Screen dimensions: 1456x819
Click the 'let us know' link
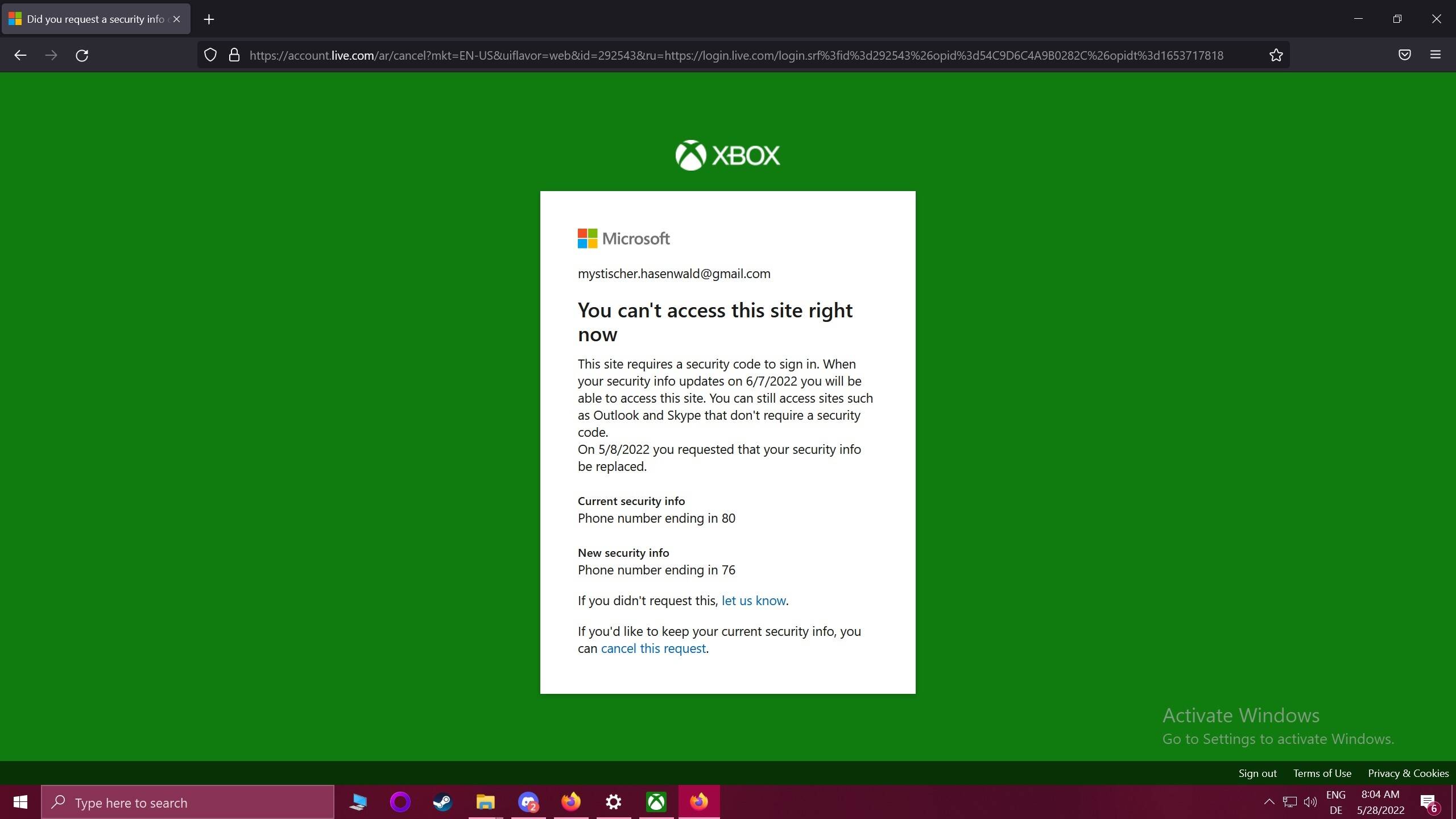coord(753,601)
